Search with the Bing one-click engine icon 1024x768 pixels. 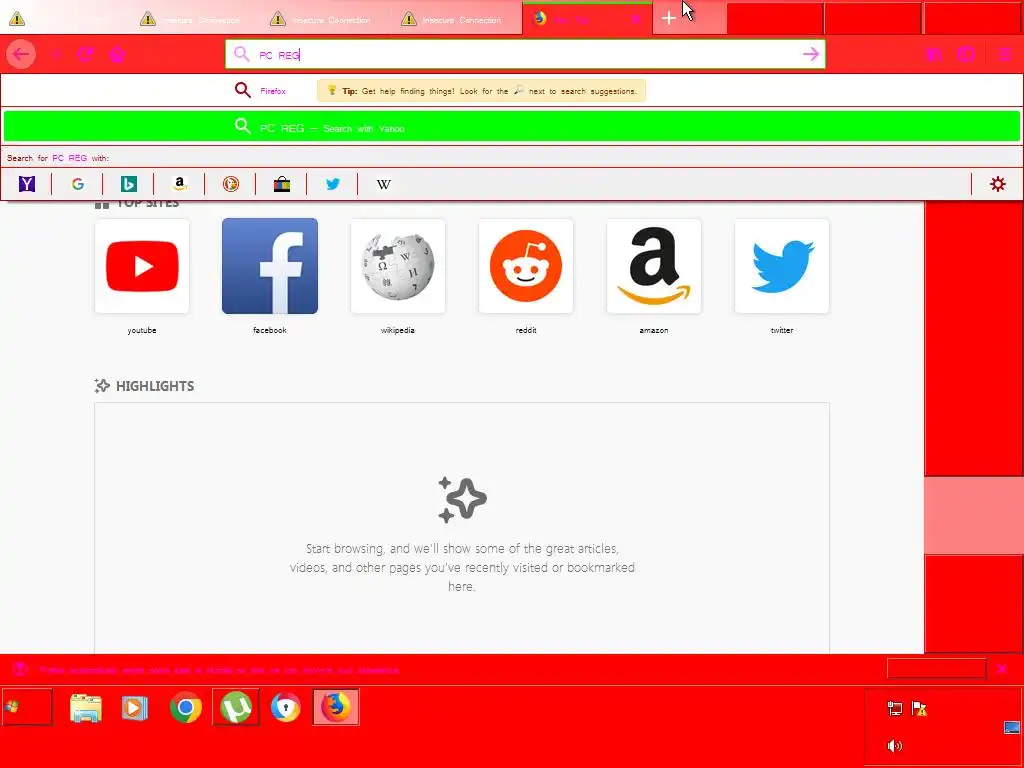point(129,184)
